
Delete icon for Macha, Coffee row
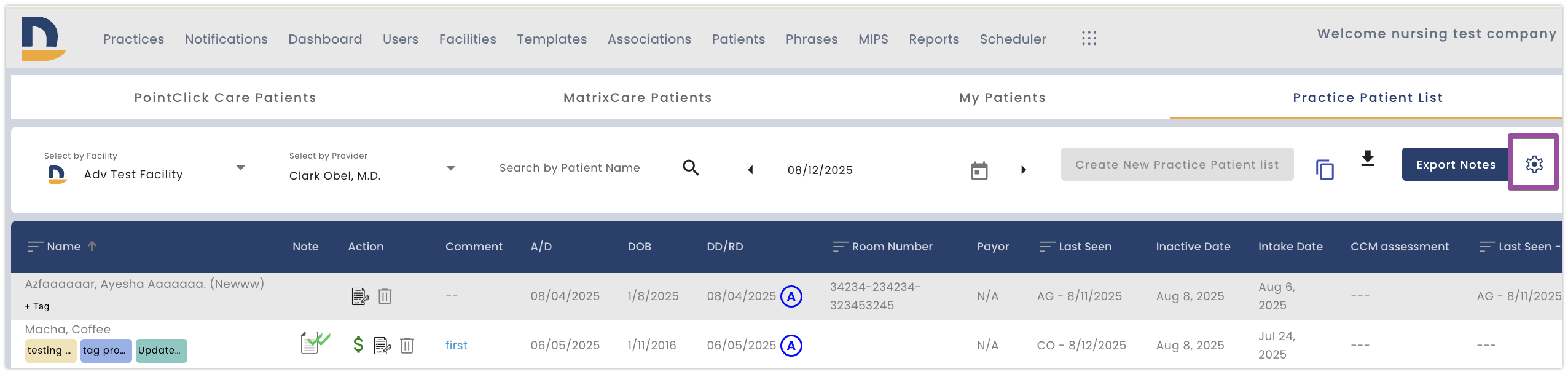coord(407,346)
